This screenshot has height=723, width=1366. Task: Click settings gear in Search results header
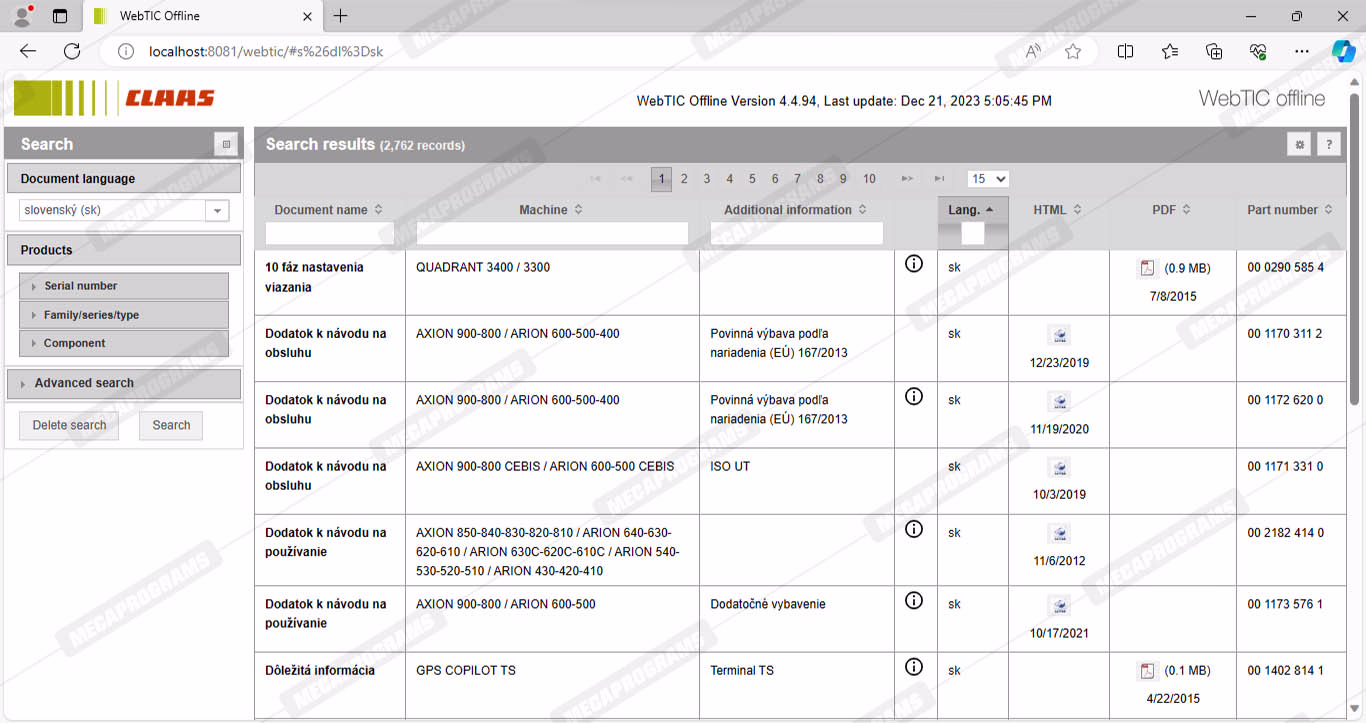[1299, 145]
